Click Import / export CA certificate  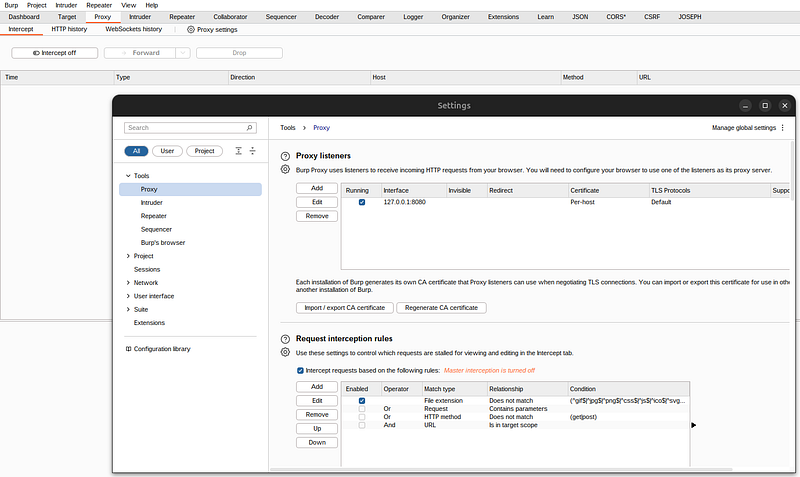[x=344, y=308]
